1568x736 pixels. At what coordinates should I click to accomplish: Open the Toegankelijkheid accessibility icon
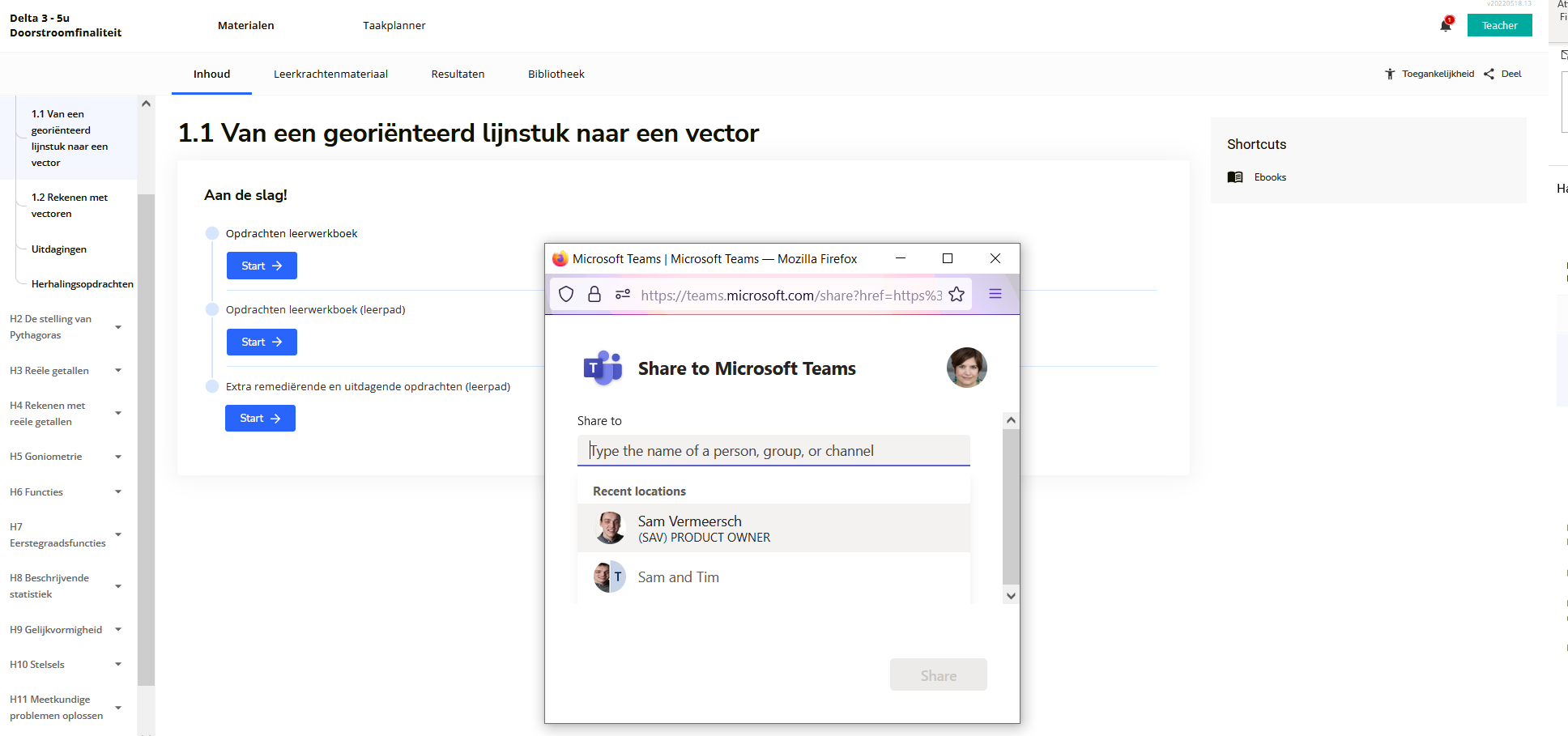point(1390,74)
